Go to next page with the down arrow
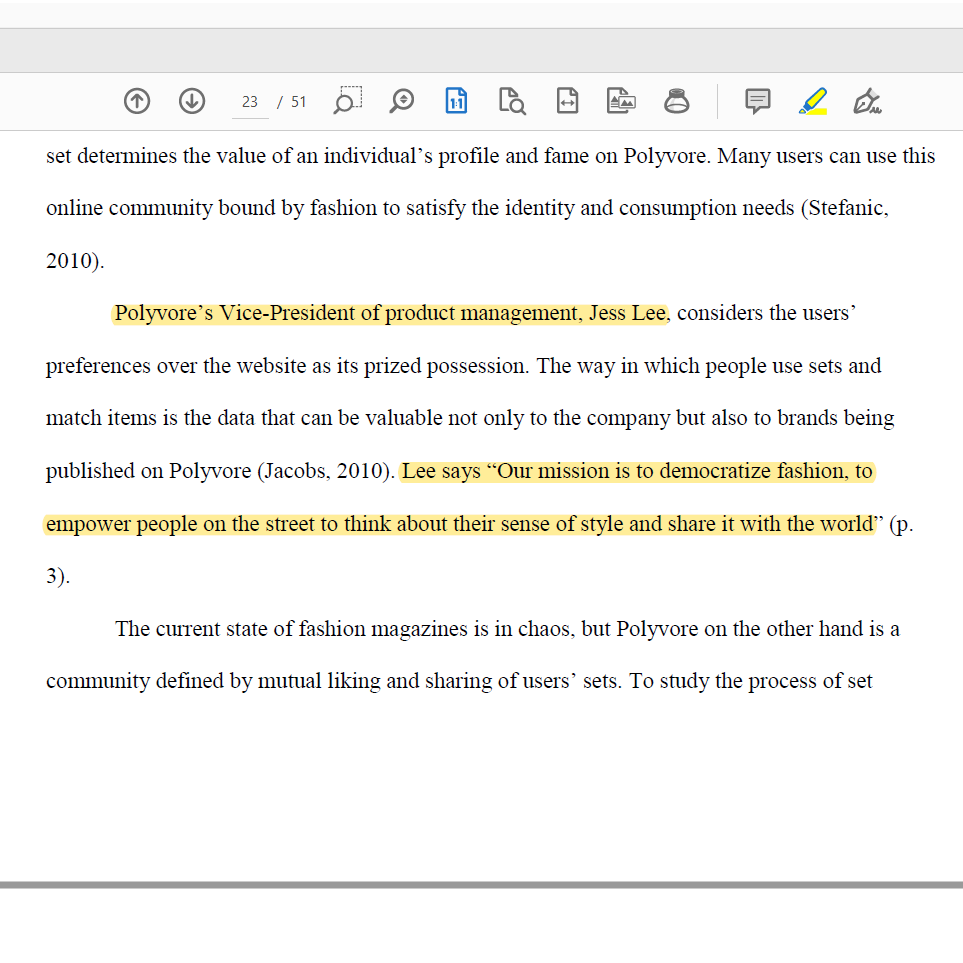The width and height of the screenshot is (963, 963). (192, 101)
